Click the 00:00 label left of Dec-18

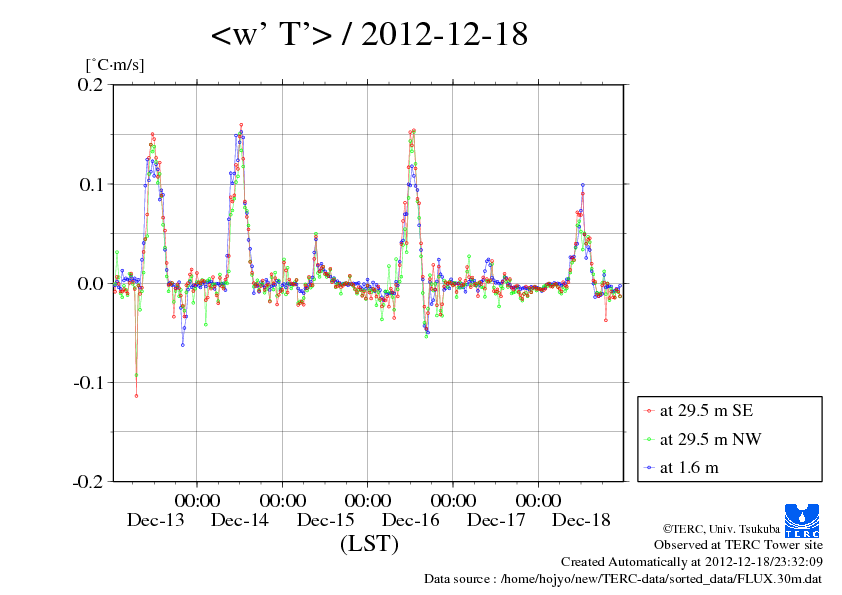click(539, 500)
